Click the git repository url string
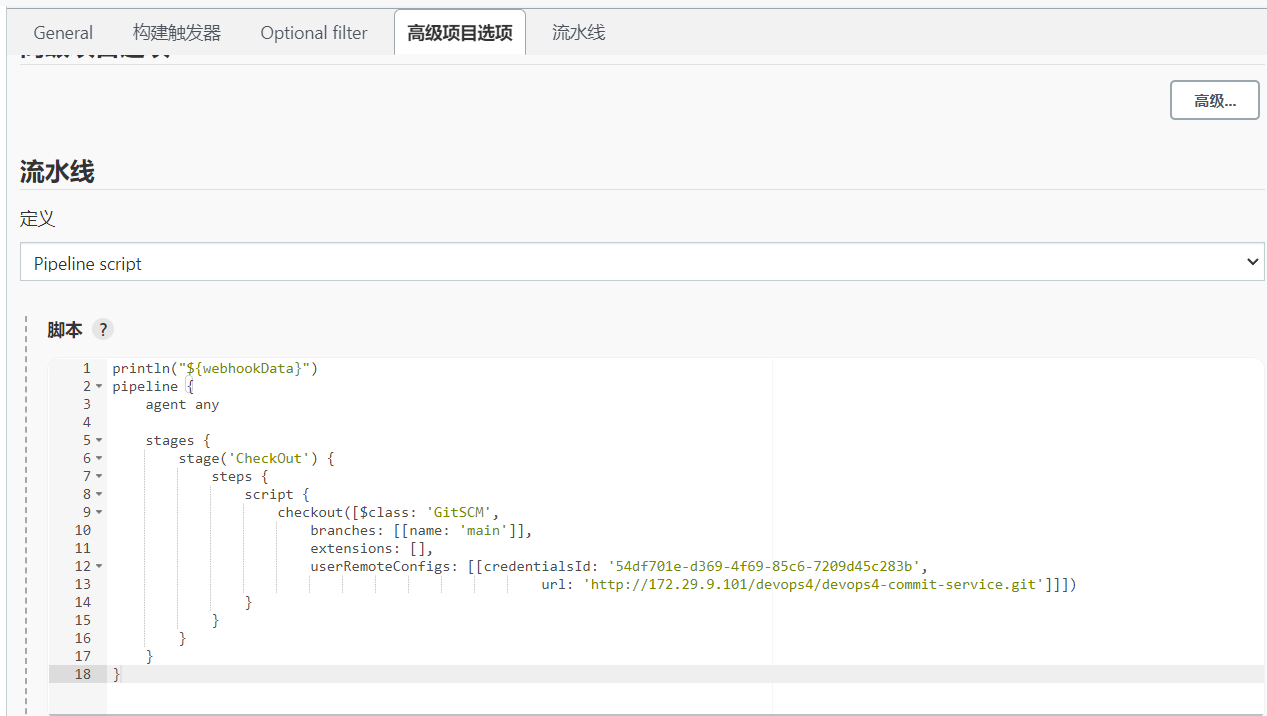This screenshot has width=1267, height=716. [x=814, y=584]
